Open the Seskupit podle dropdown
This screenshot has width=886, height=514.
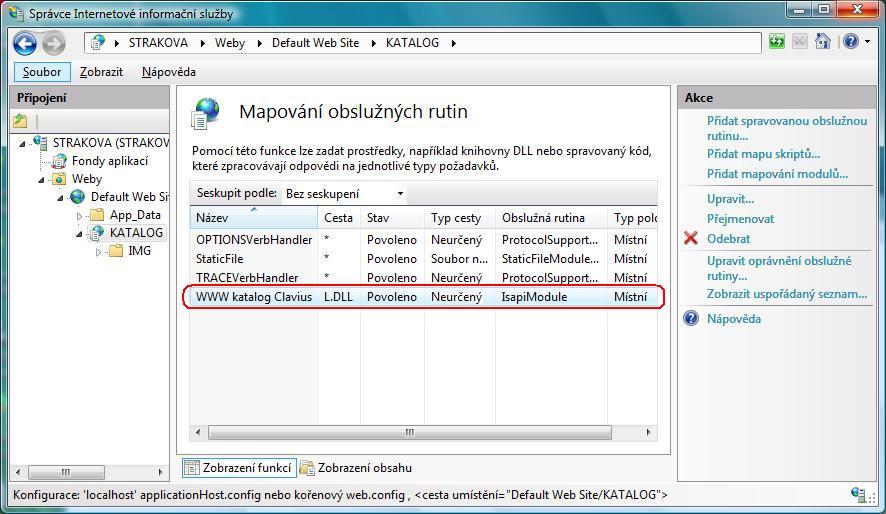(345, 194)
